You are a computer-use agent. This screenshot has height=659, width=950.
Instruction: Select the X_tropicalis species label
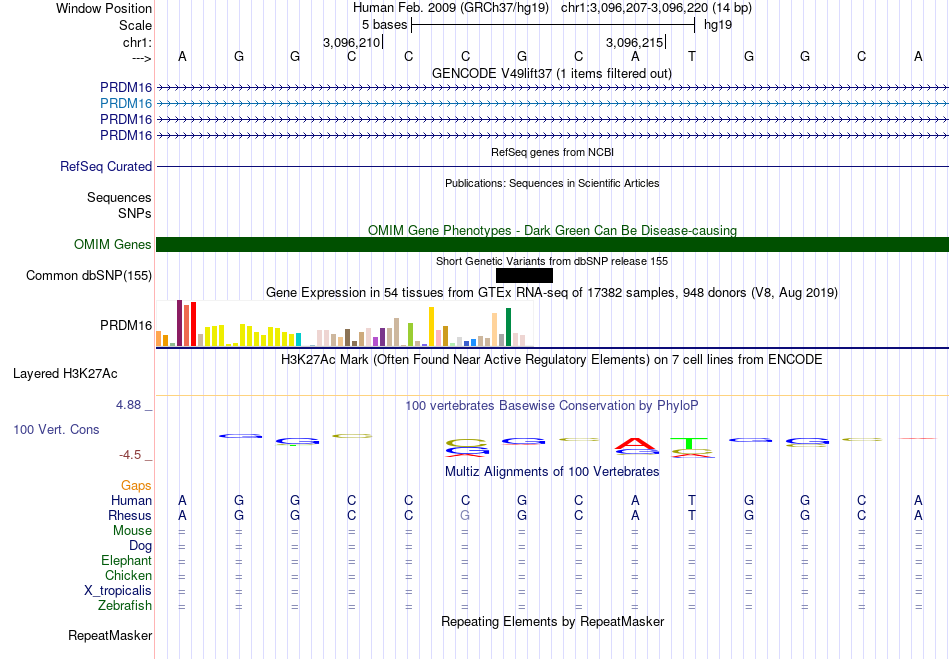coord(118,591)
